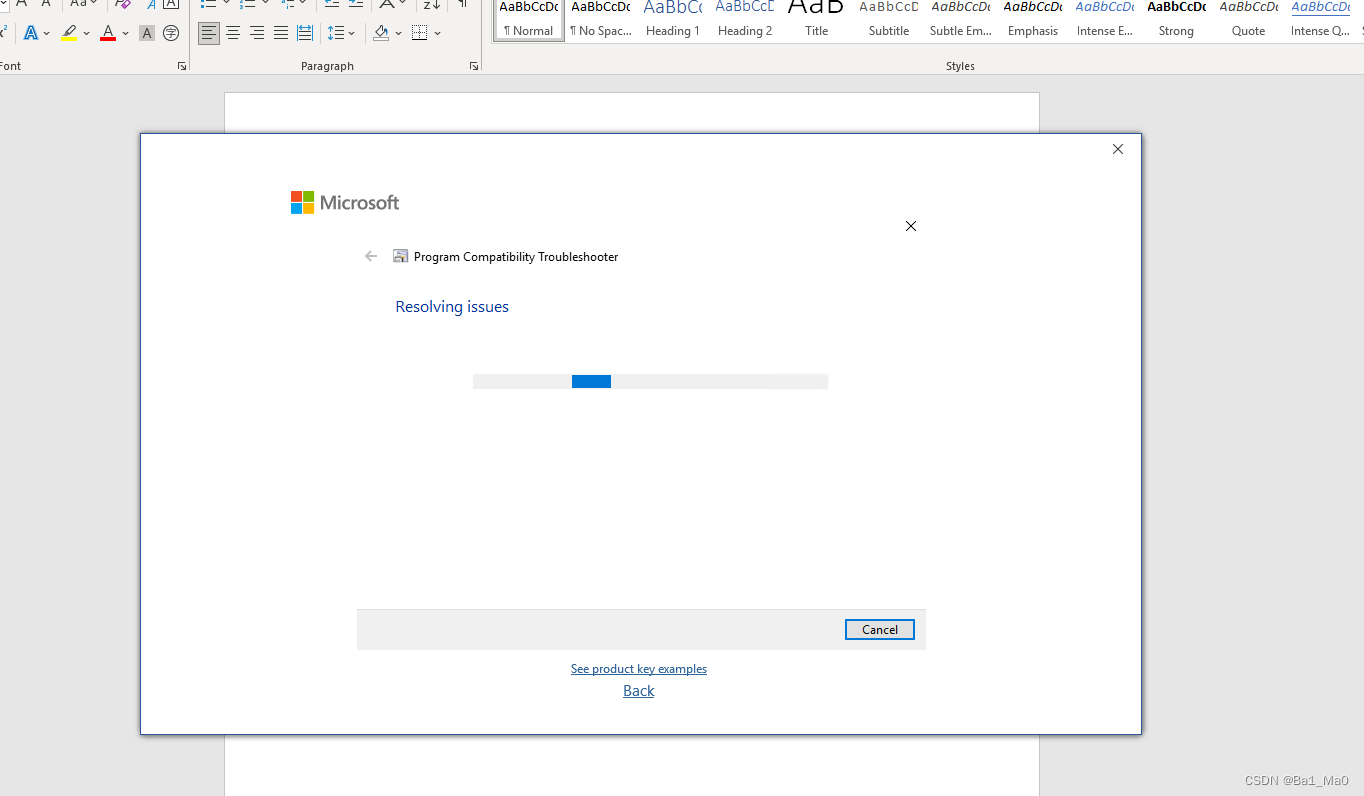Expand the line spacing dropdown arrow
Viewport: 1364px width, 796px height.
point(352,33)
